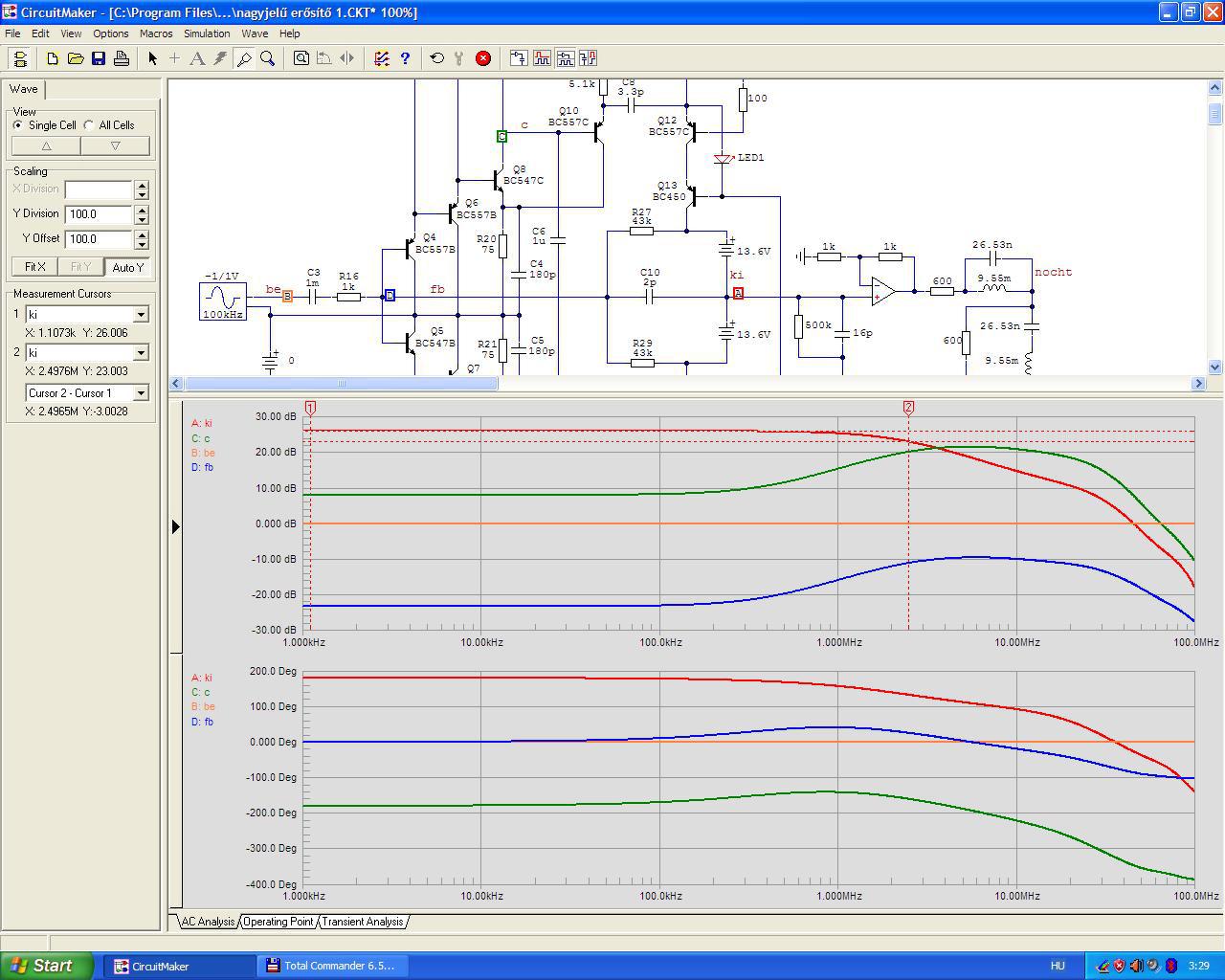Click the blue question mark help icon
Image resolution: width=1225 pixels, height=980 pixels.
coord(405,58)
